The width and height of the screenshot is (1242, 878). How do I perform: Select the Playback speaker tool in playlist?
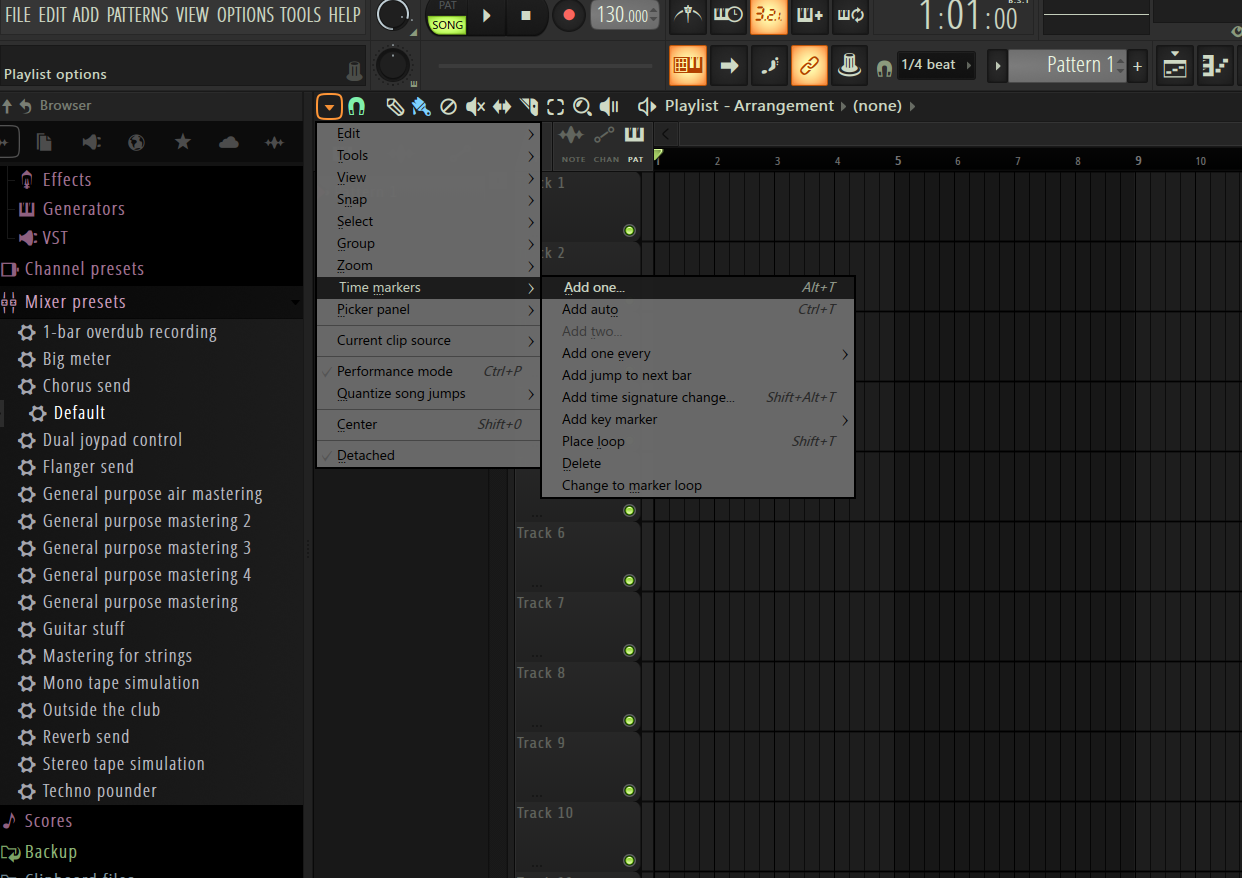pos(609,106)
